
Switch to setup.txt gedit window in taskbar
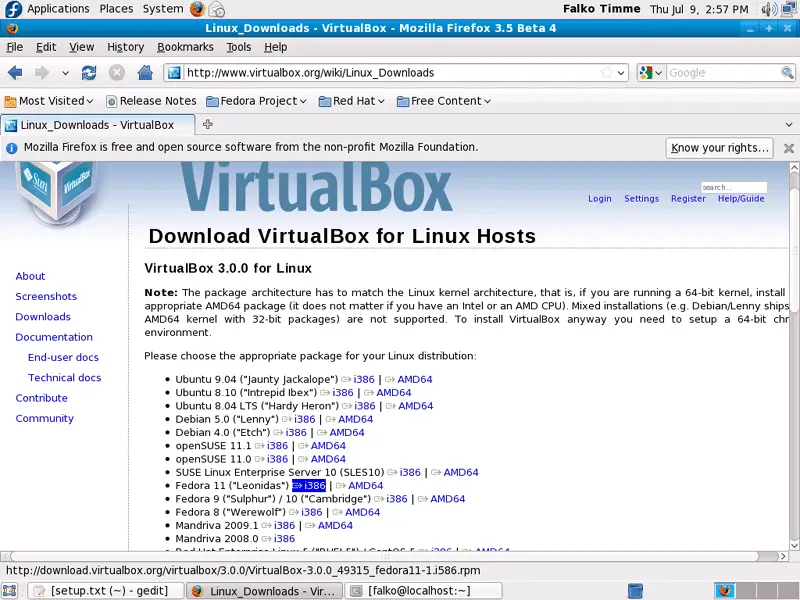(x=105, y=591)
